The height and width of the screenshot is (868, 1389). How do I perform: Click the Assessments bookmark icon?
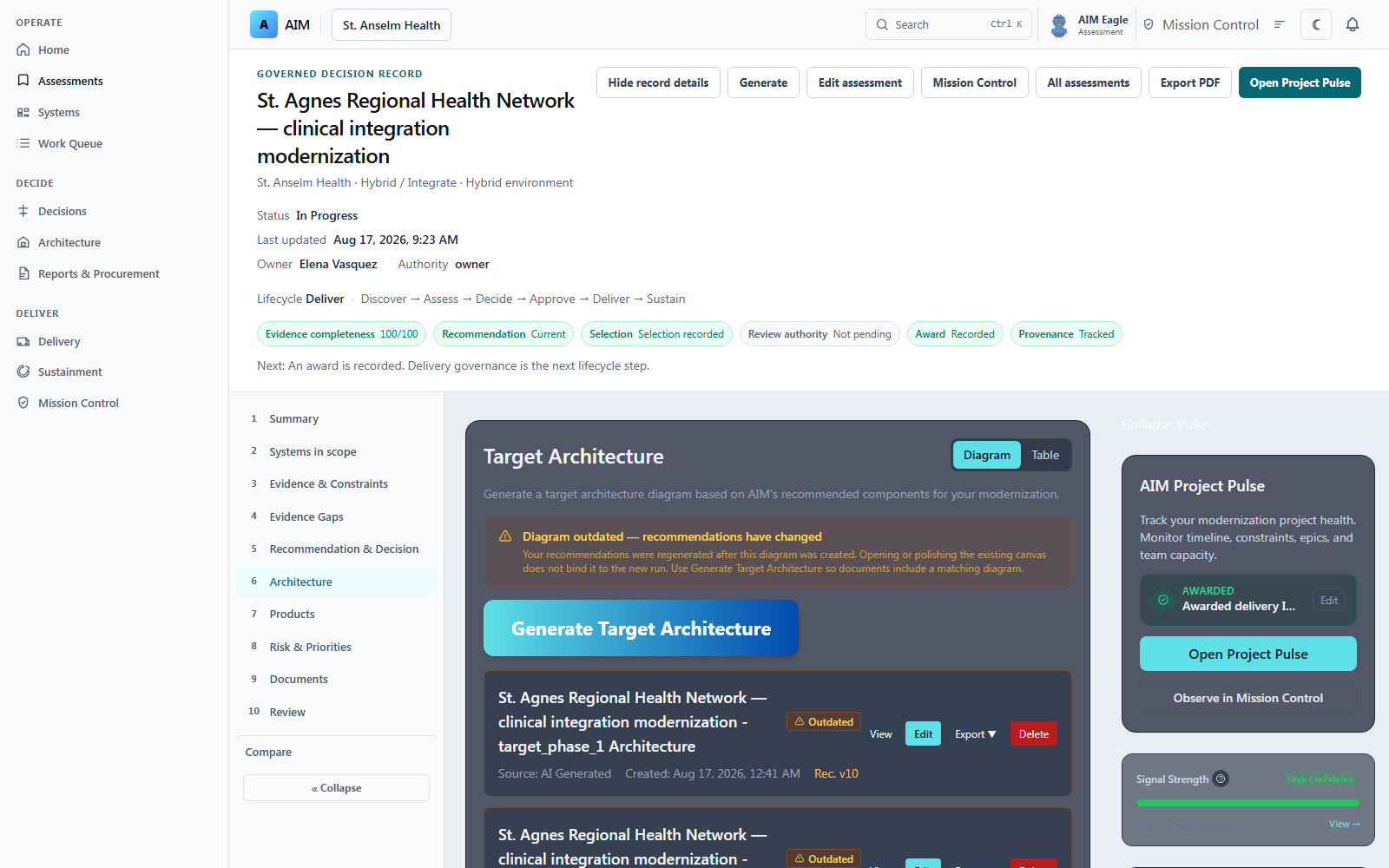(x=23, y=81)
